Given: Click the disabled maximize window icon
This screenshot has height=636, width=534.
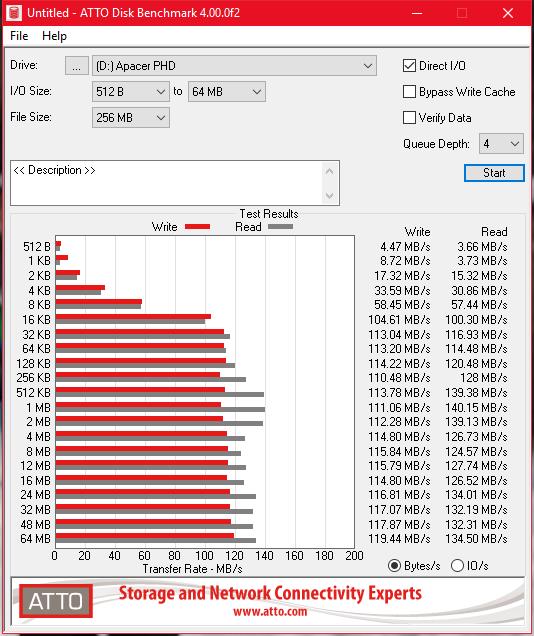Looking at the screenshot, I should coord(462,13).
